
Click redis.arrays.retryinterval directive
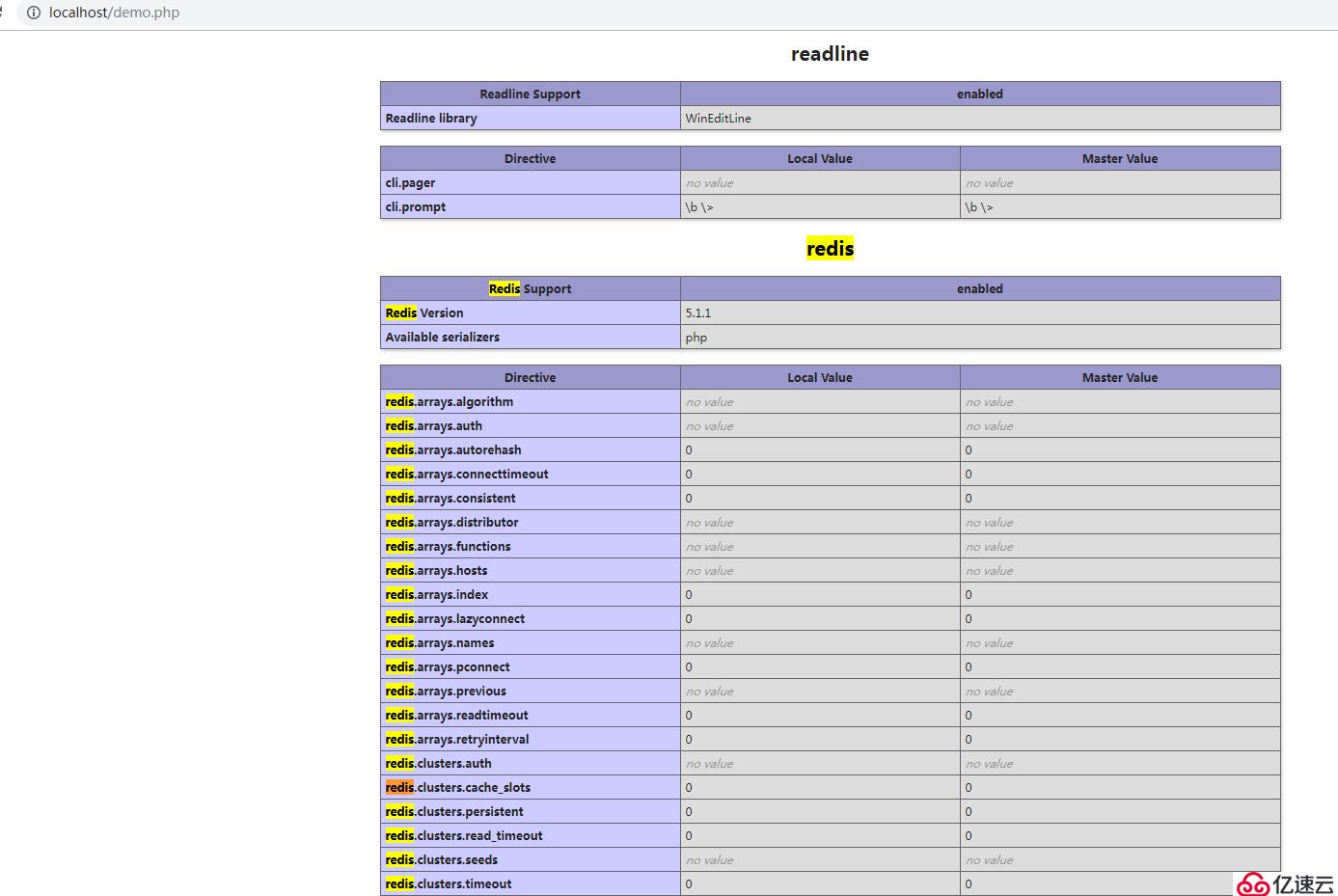coord(457,739)
